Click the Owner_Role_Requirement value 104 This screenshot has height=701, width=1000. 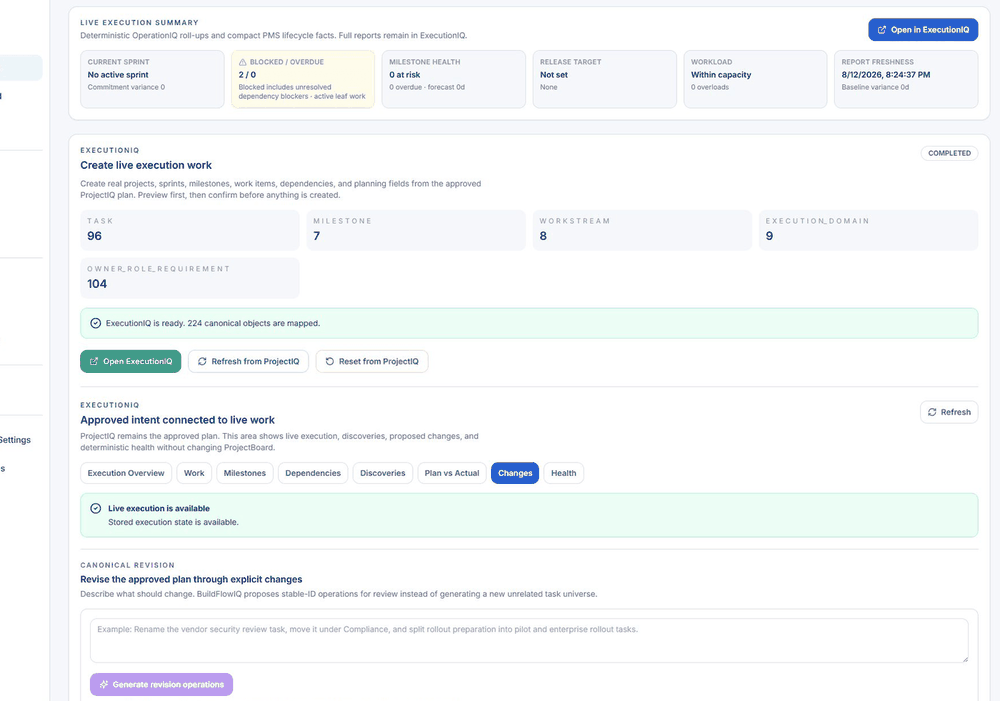click(x=97, y=284)
